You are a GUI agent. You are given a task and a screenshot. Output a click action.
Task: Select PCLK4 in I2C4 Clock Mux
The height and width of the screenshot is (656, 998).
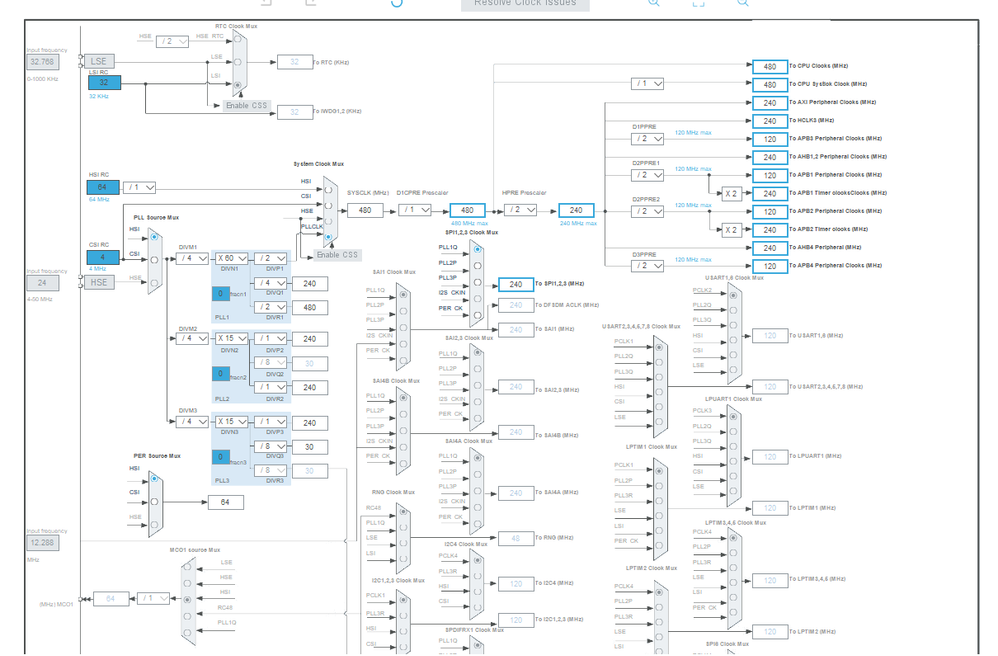coord(477,561)
